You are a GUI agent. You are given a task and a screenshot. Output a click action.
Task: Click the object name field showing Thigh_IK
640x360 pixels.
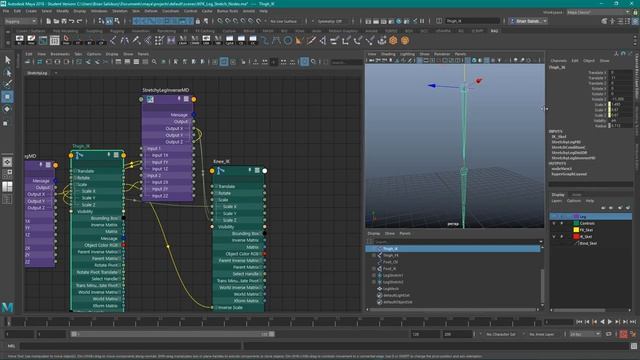click(x=472, y=21)
